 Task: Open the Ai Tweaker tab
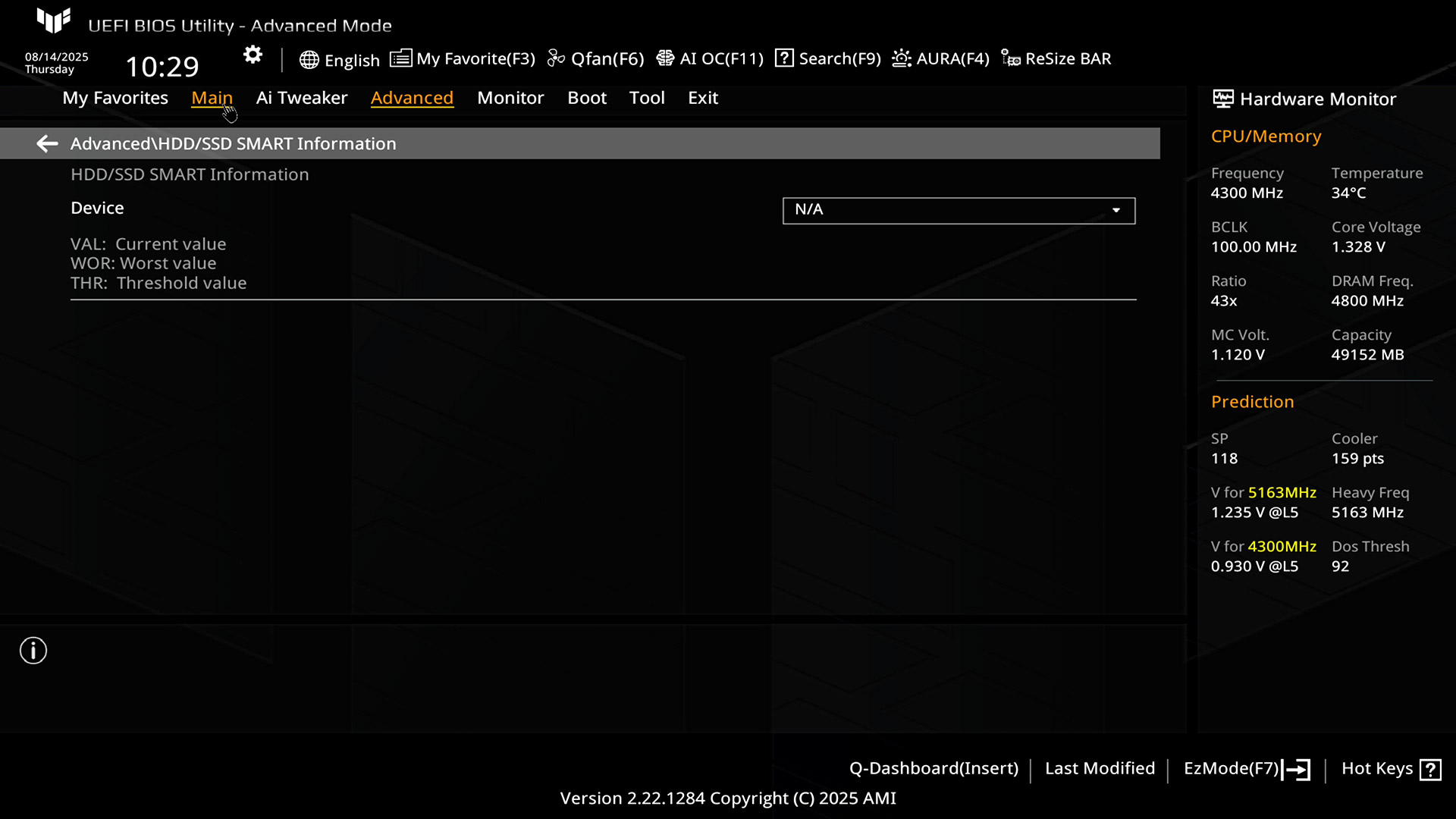301,98
